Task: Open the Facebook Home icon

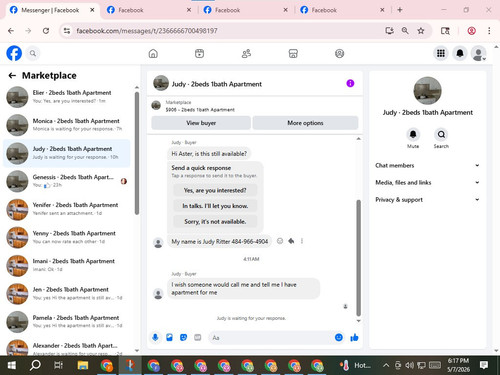Action: [x=153, y=53]
